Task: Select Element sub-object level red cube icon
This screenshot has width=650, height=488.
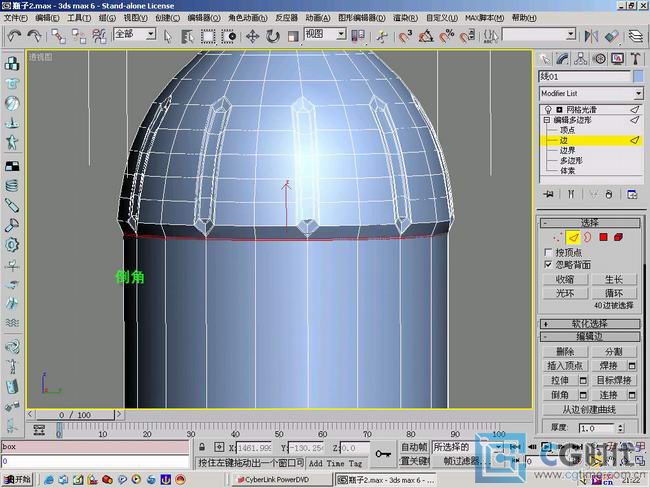Action: (619, 237)
